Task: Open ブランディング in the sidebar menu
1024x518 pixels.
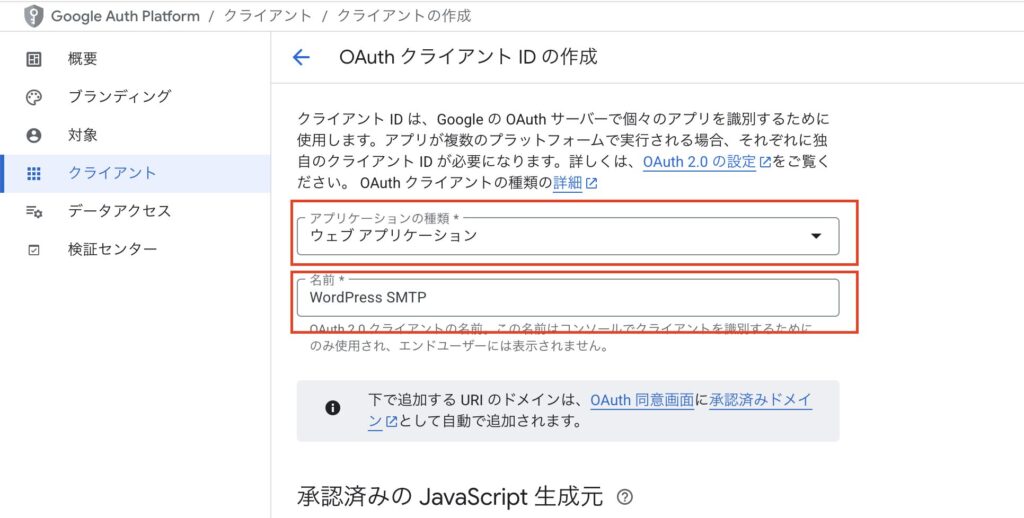Action: [x=135, y=97]
